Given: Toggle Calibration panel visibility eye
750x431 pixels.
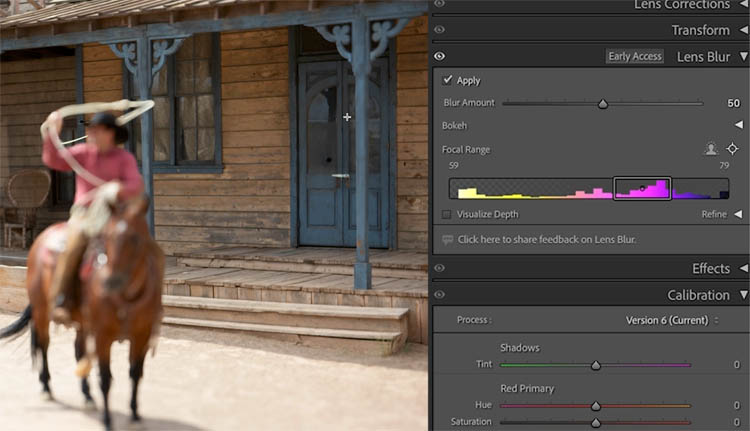Looking at the screenshot, I should pos(439,295).
